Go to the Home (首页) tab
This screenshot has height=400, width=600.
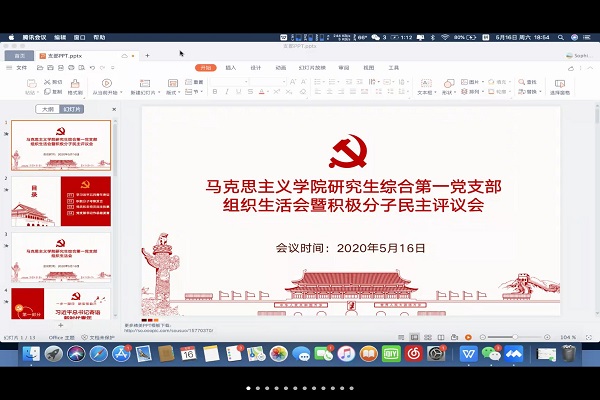[20, 56]
